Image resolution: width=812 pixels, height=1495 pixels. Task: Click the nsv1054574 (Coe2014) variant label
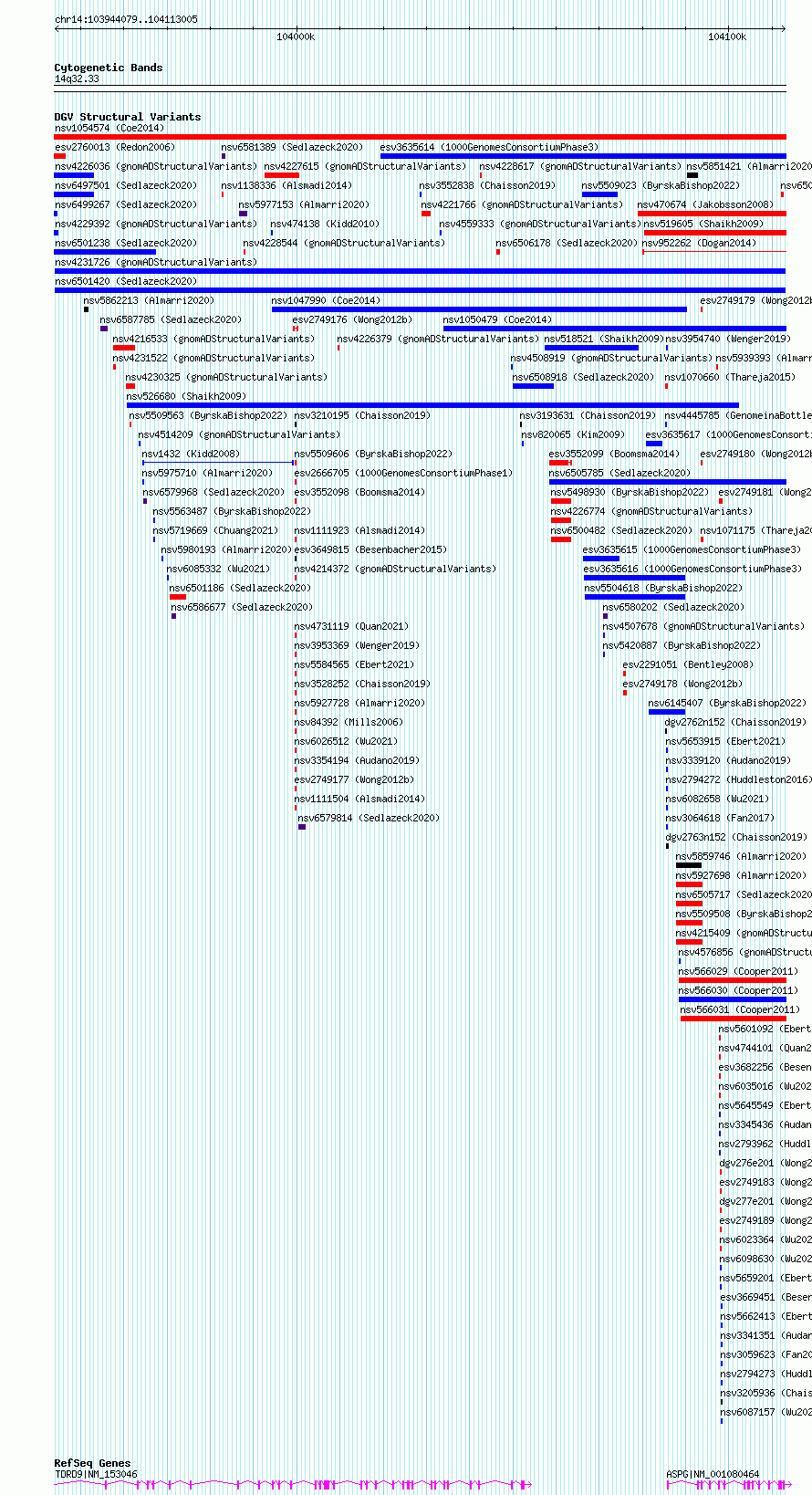pos(109,128)
